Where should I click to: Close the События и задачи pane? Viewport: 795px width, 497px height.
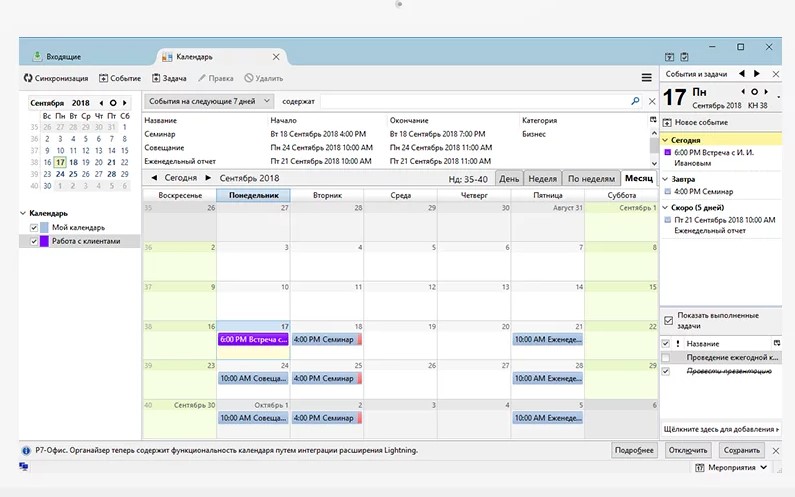pos(776,74)
